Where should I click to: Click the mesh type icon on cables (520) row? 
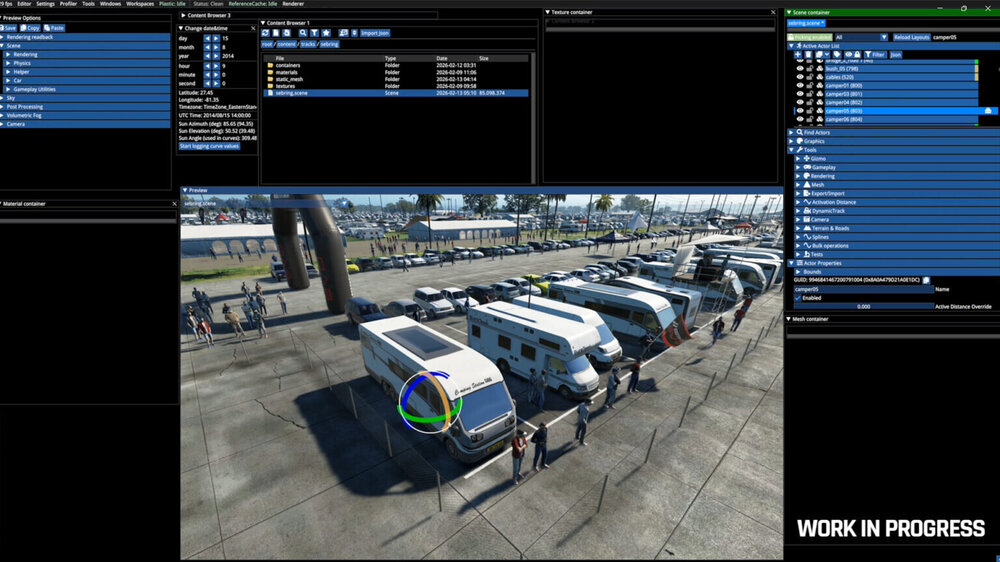point(820,77)
